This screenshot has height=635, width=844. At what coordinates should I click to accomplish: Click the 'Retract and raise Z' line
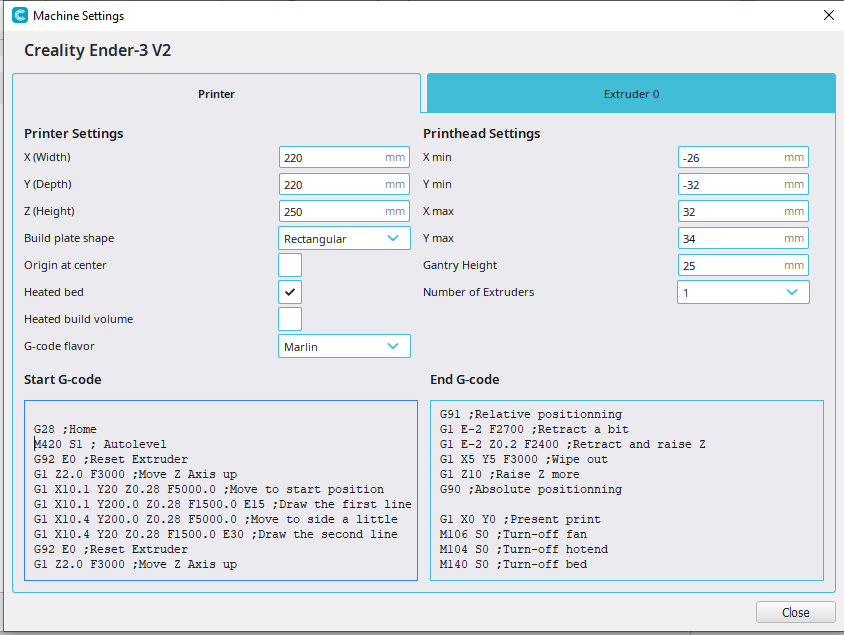point(573,444)
